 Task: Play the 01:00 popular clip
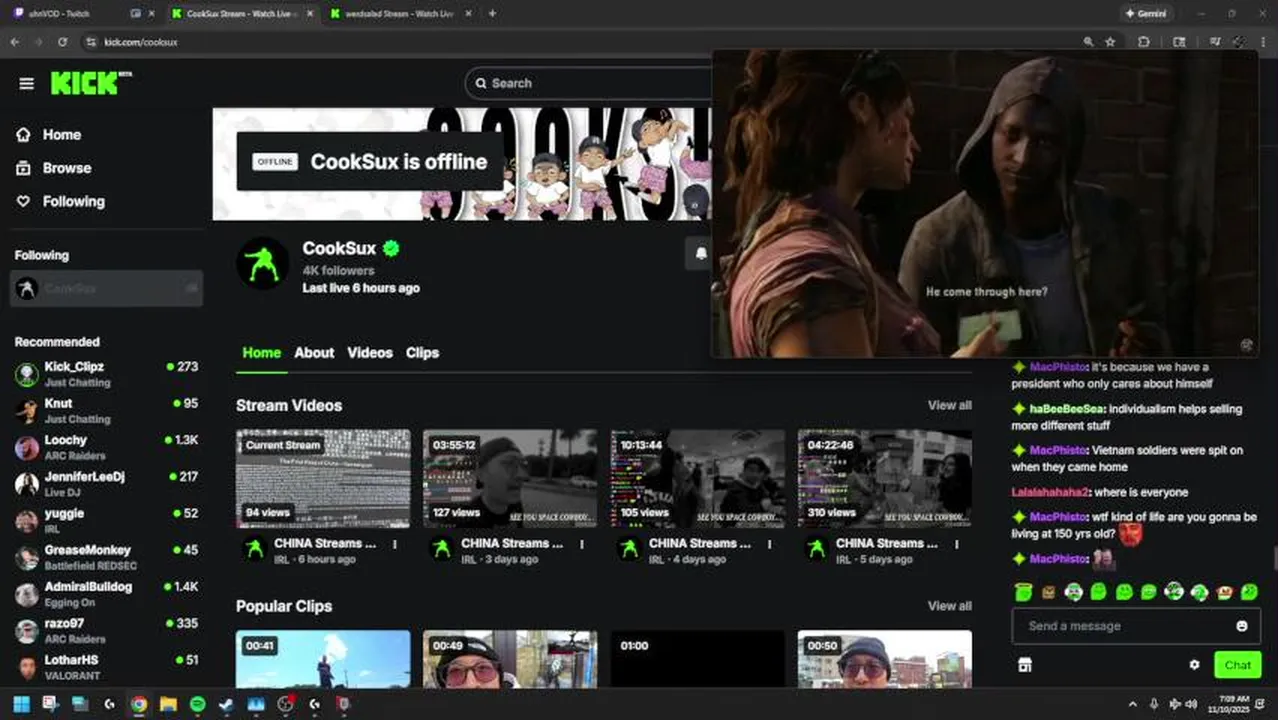tap(698, 658)
